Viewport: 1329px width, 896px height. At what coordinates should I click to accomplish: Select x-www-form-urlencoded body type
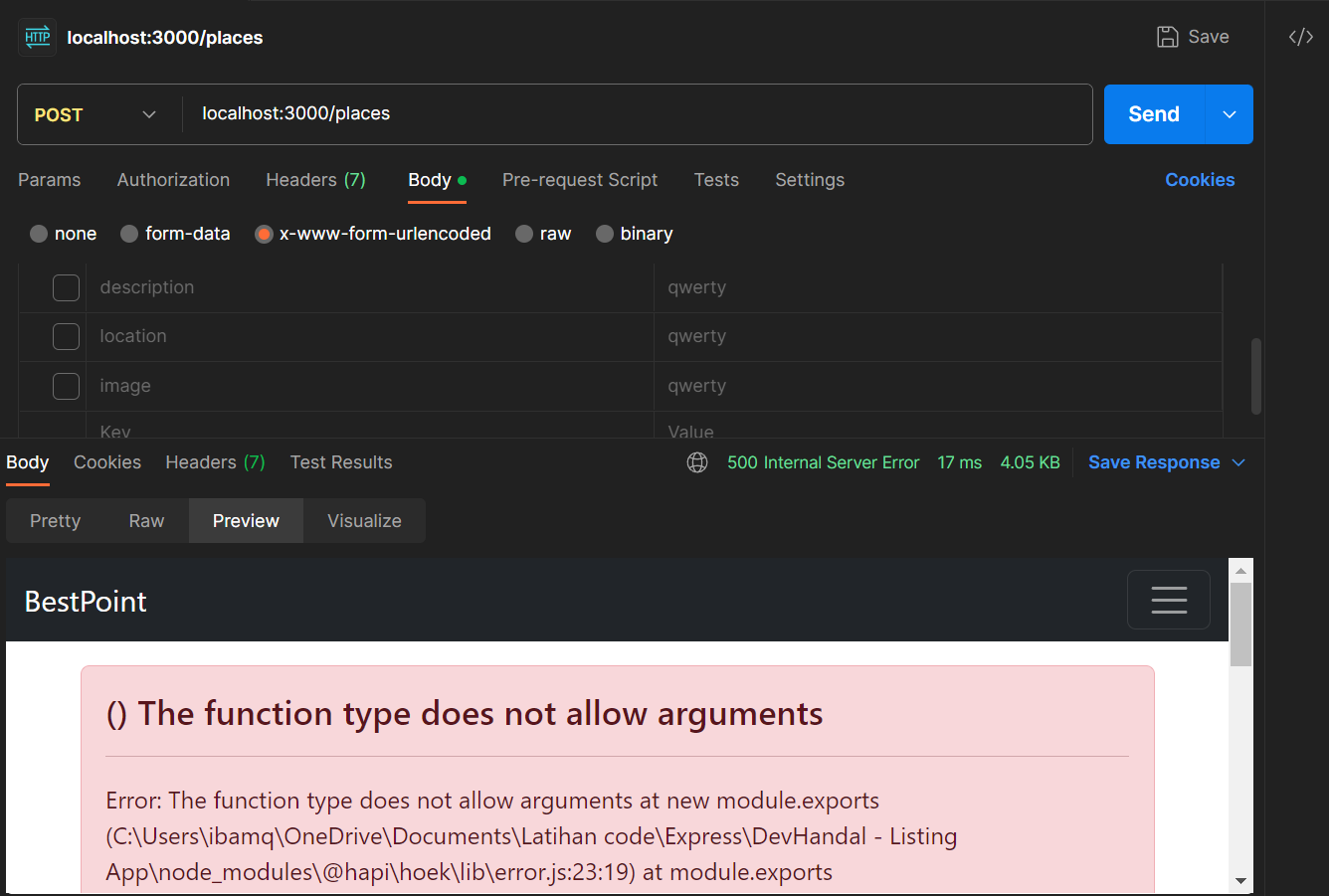pyautogui.click(x=264, y=234)
